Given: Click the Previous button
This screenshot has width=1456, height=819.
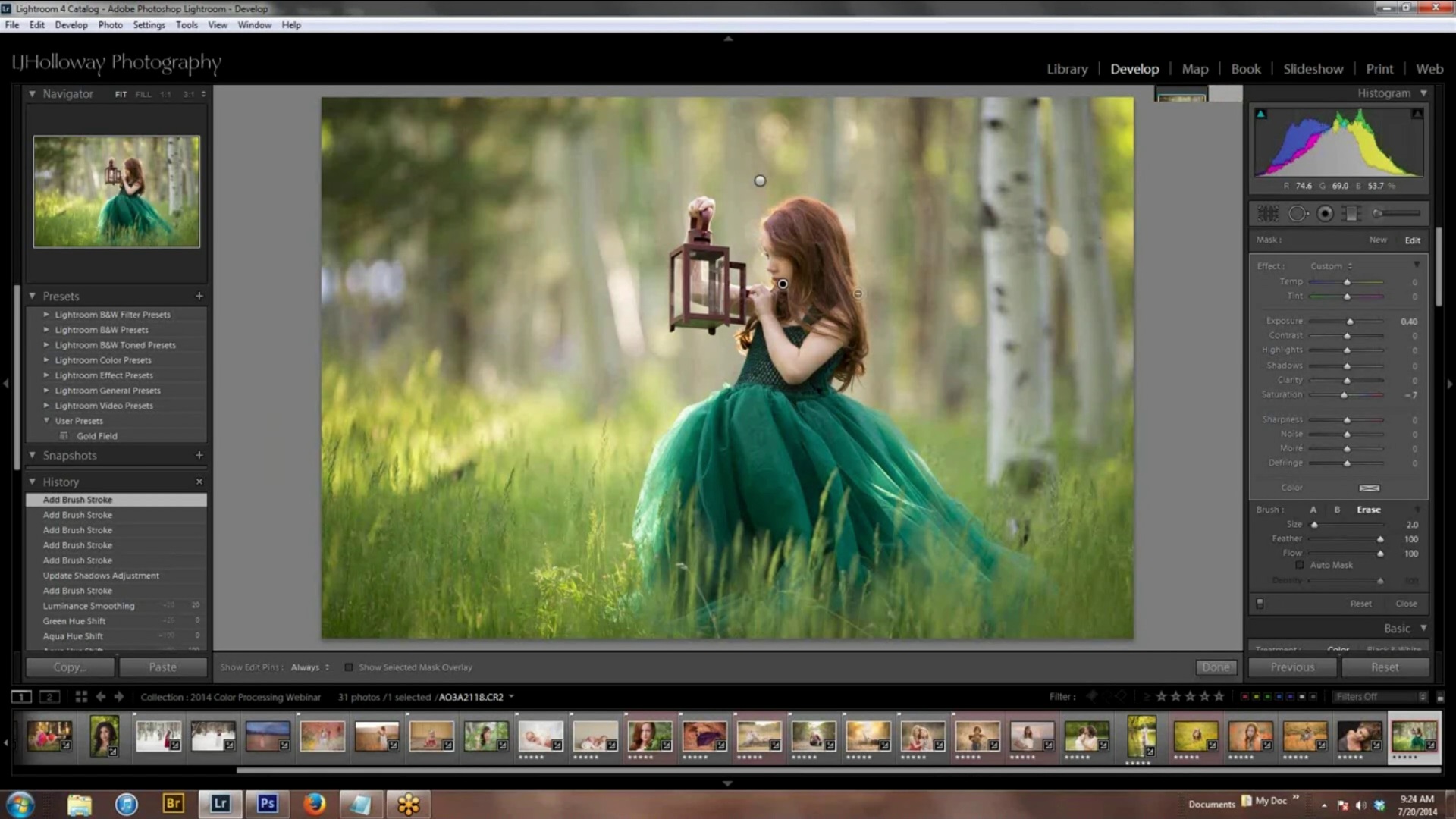Looking at the screenshot, I should (1292, 667).
